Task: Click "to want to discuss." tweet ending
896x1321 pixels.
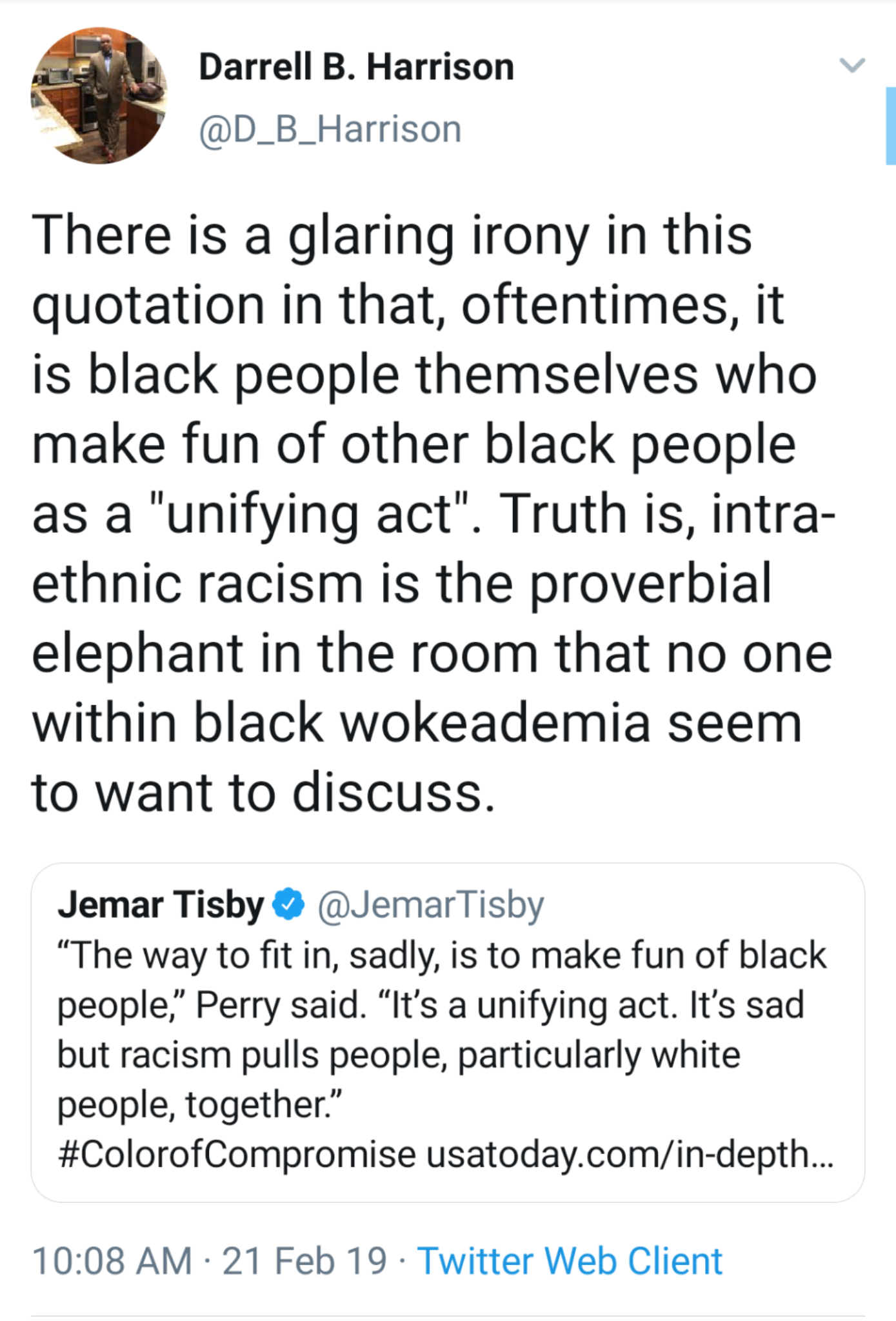Action: click(264, 792)
